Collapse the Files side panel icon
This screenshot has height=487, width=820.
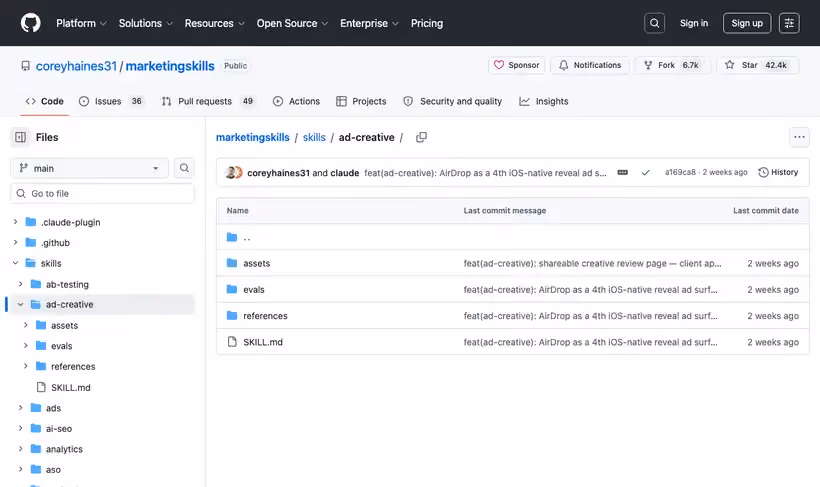pos(20,137)
